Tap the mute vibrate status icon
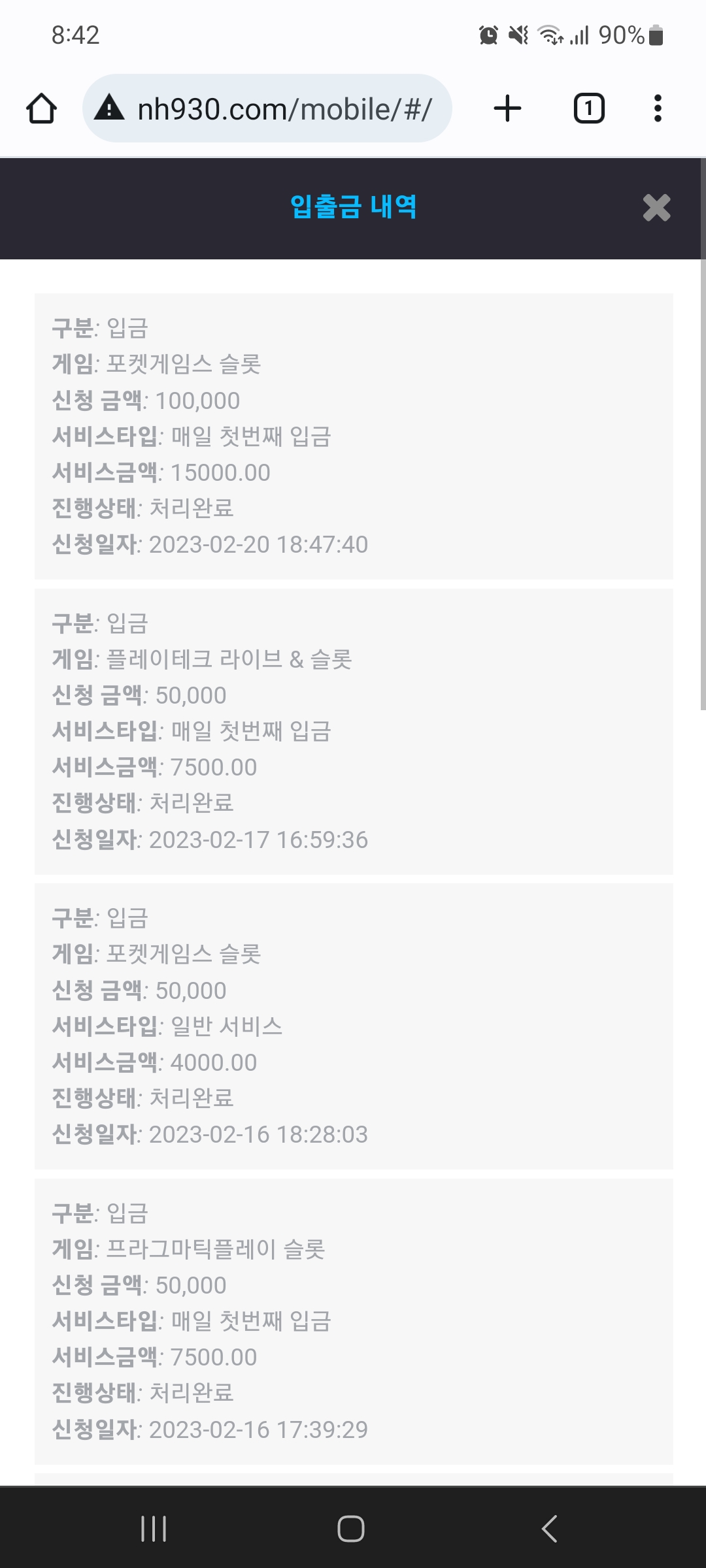 [518, 35]
